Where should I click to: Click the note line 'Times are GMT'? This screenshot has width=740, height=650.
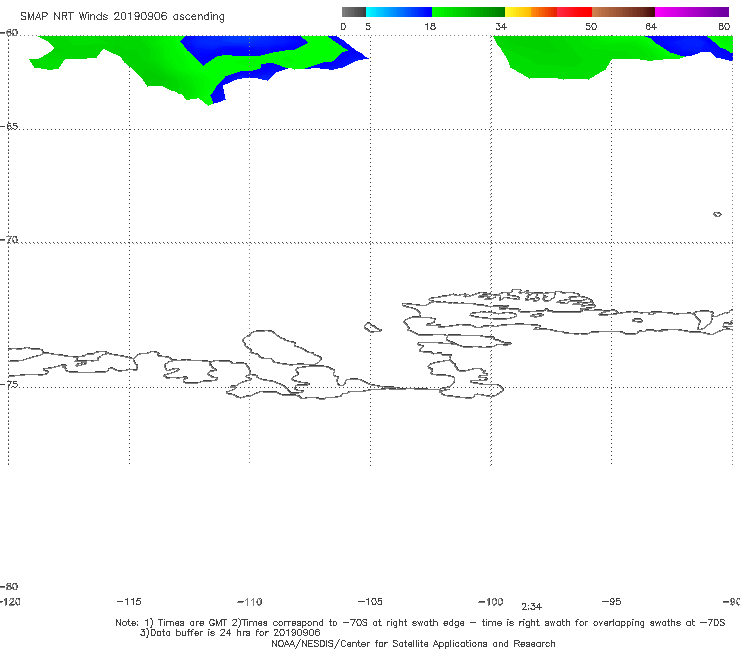193,623
